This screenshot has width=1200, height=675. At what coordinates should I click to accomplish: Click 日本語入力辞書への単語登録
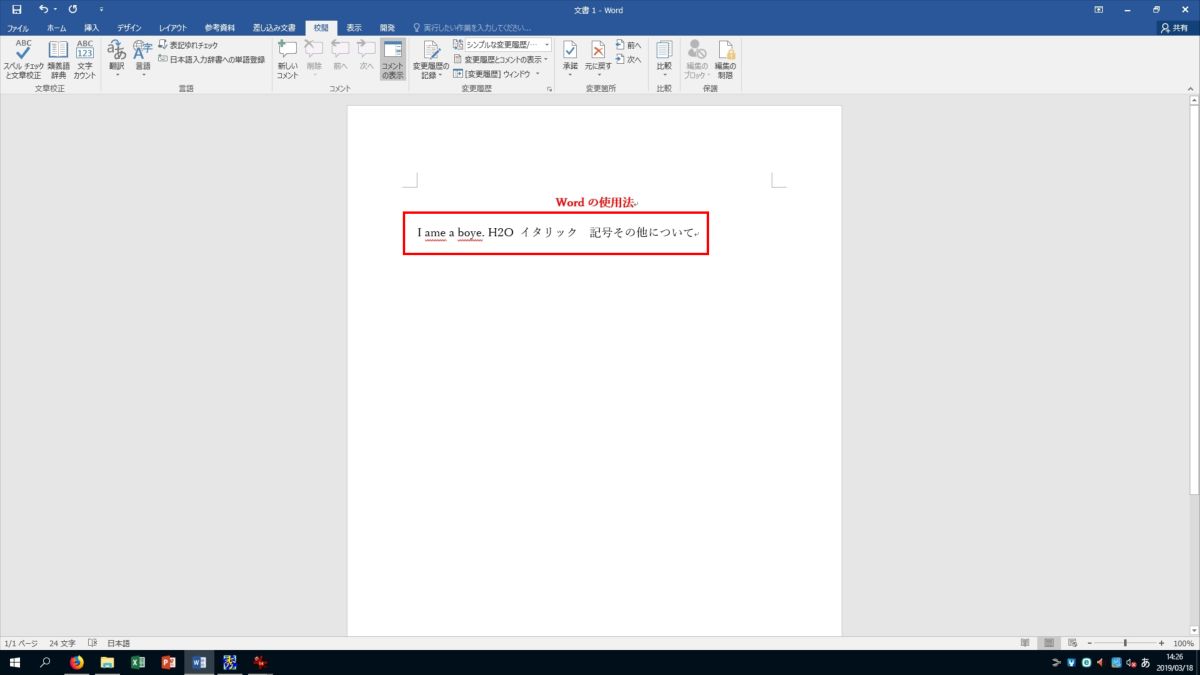[211, 59]
